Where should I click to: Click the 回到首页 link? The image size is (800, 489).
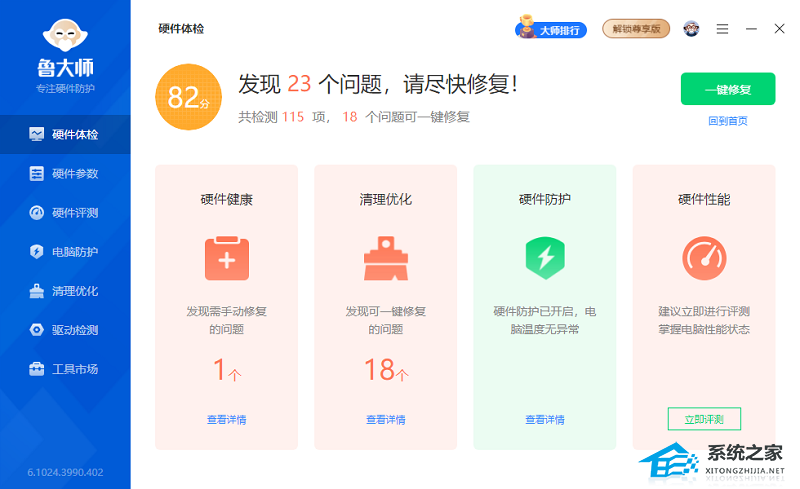tap(728, 121)
